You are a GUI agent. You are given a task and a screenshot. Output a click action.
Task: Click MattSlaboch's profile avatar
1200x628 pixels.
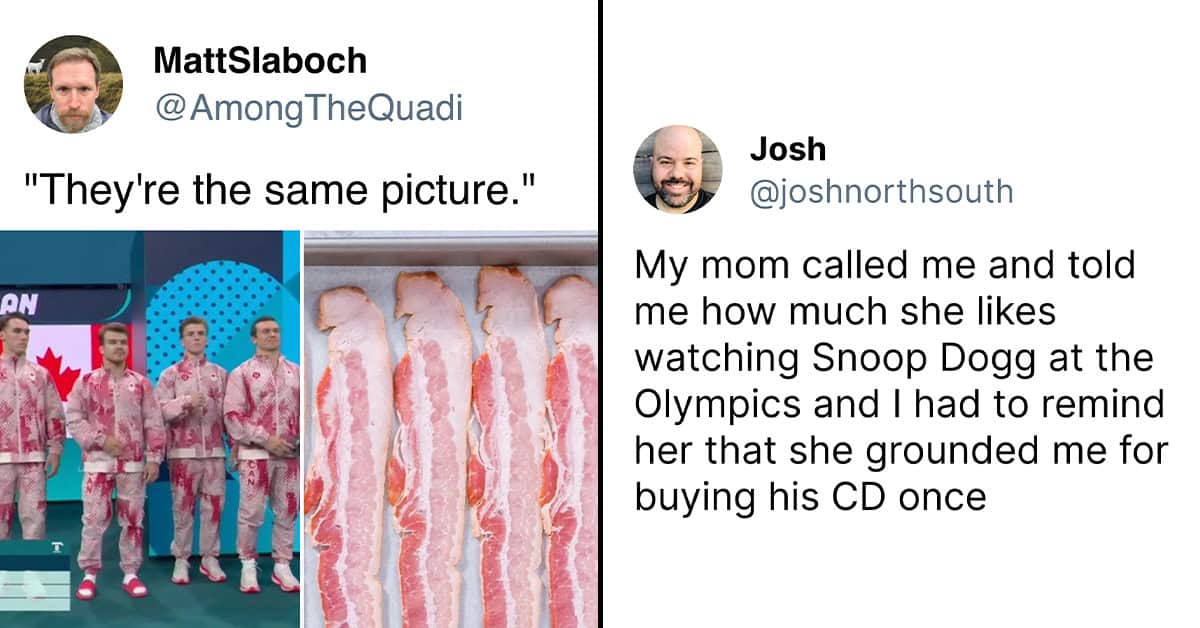[x=73, y=83]
